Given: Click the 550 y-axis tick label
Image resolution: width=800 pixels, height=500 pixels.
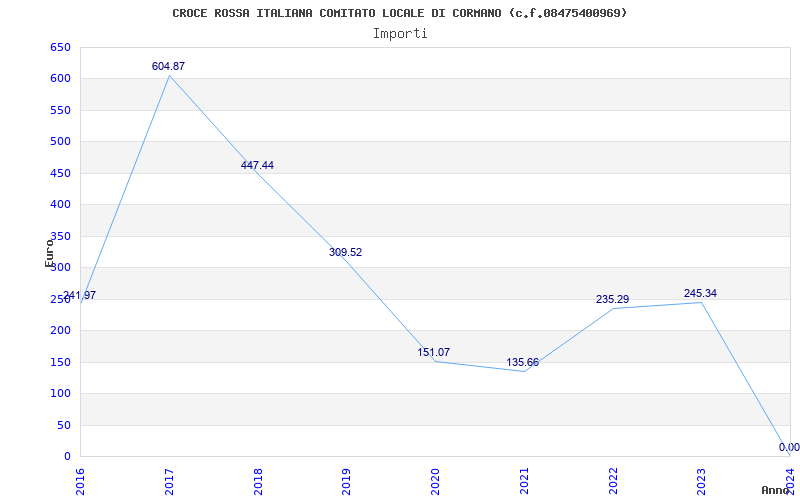Looking at the screenshot, I should click(60, 110).
